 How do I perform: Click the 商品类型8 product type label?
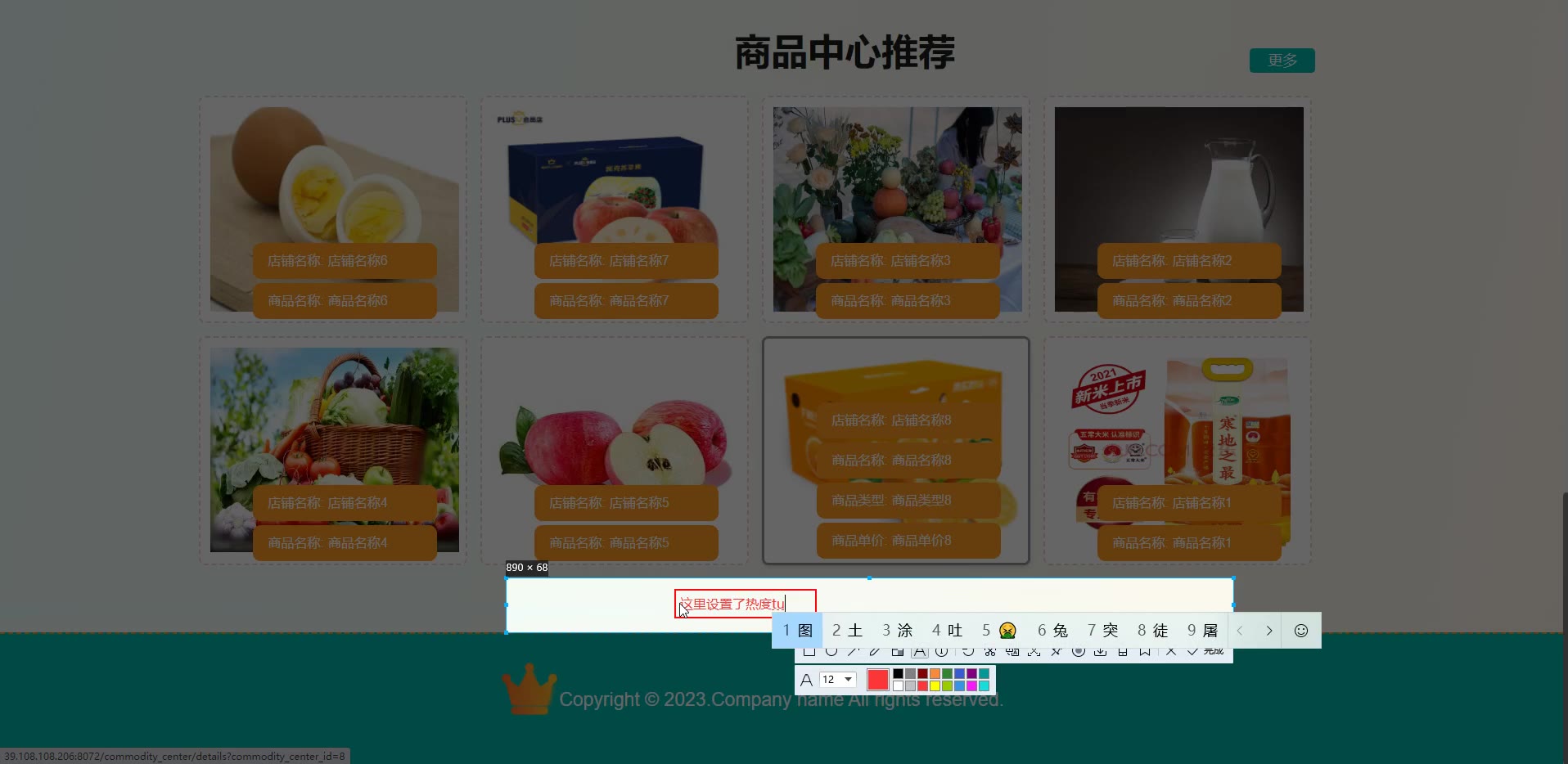908,501
